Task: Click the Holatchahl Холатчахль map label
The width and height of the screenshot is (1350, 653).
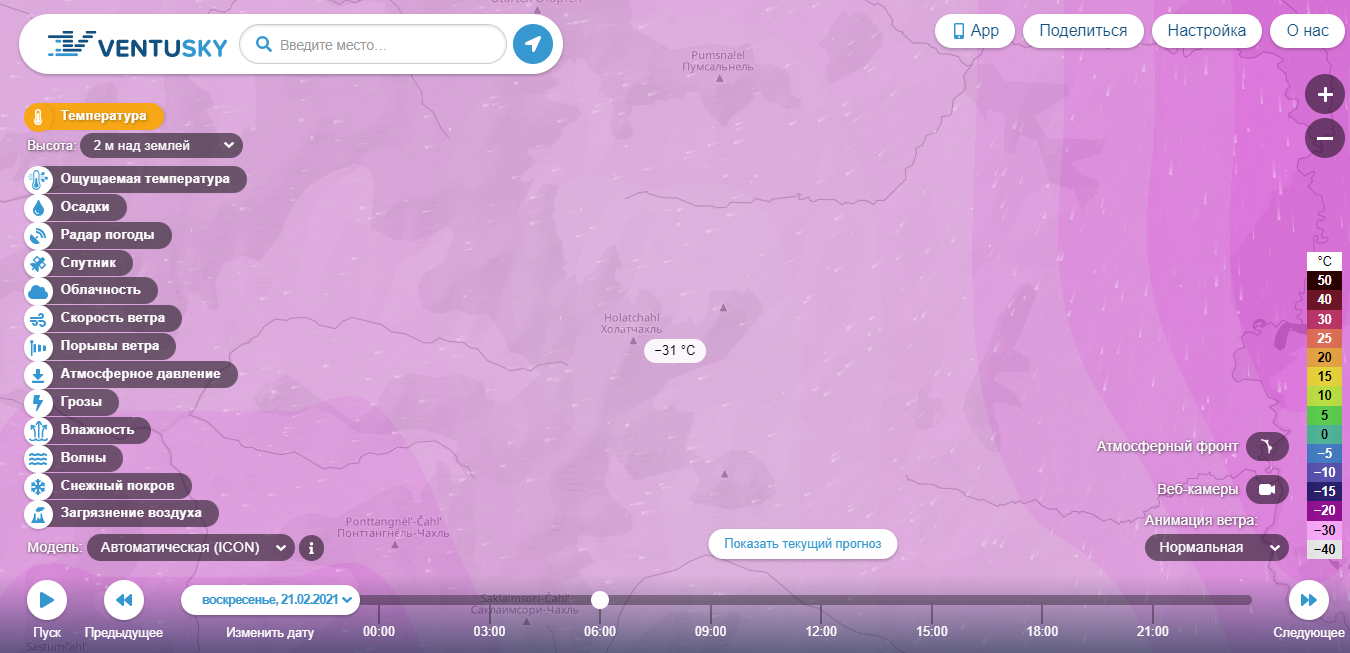Action: click(x=631, y=323)
